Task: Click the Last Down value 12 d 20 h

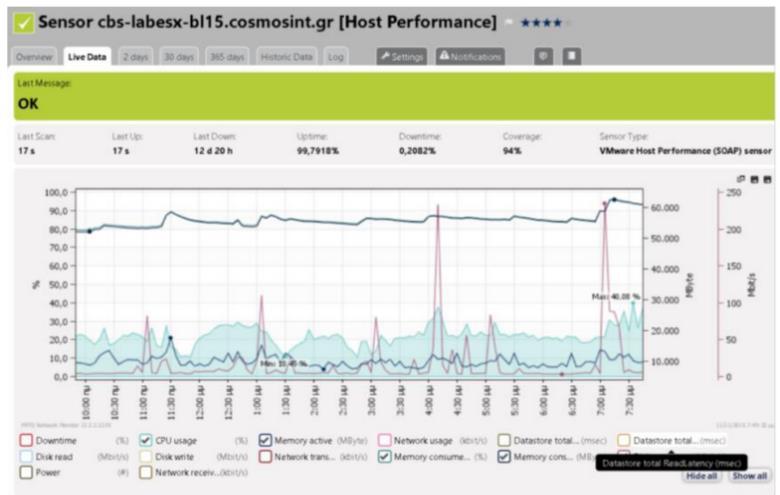Action: tap(213, 151)
